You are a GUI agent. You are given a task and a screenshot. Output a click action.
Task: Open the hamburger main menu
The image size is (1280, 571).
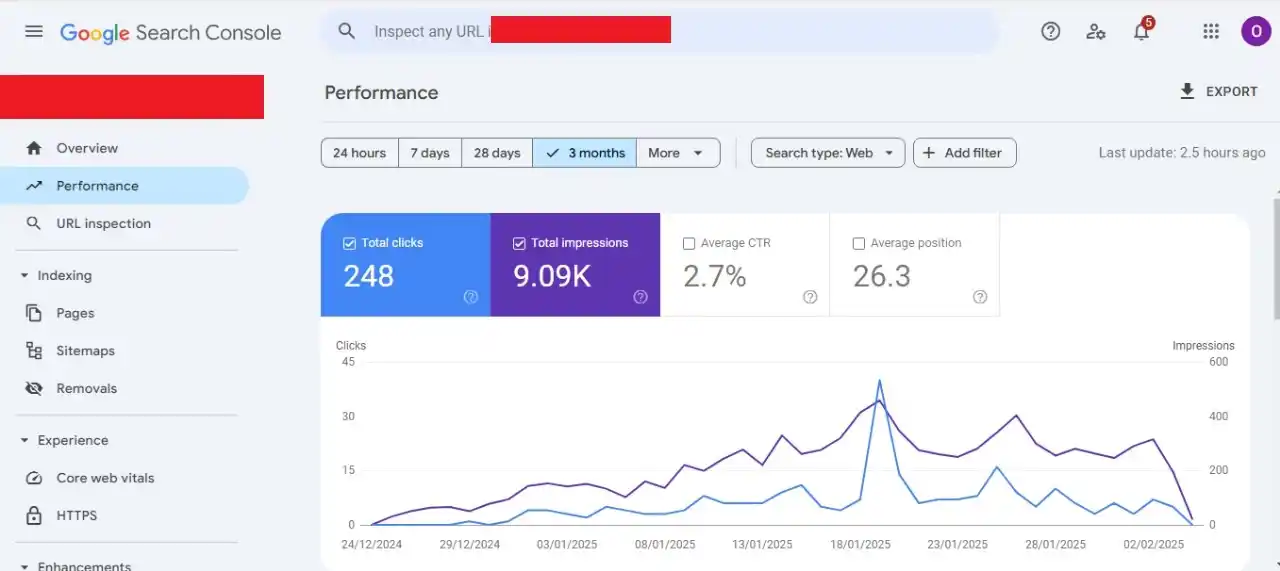click(x=34, y=32)
